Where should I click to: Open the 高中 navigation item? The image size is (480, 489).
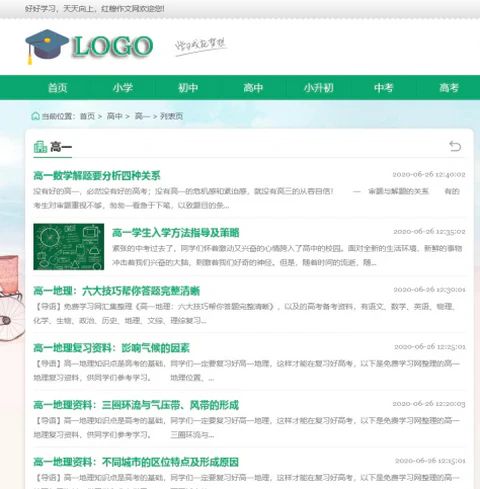click(253, 88)
